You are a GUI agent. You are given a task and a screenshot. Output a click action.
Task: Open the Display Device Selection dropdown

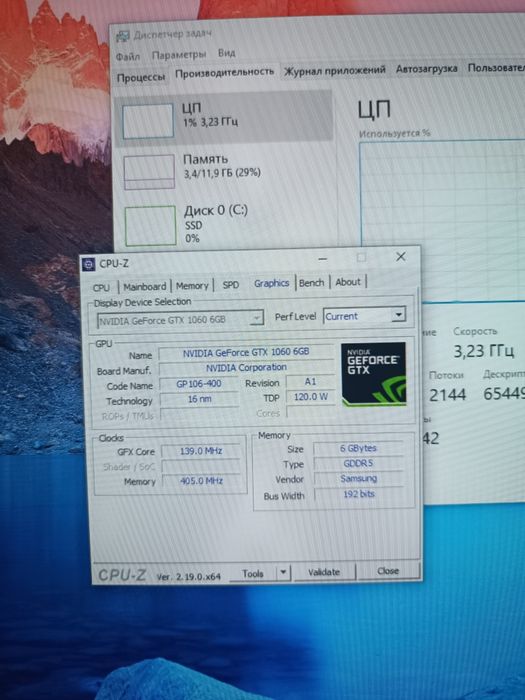[x=180, y=320]
